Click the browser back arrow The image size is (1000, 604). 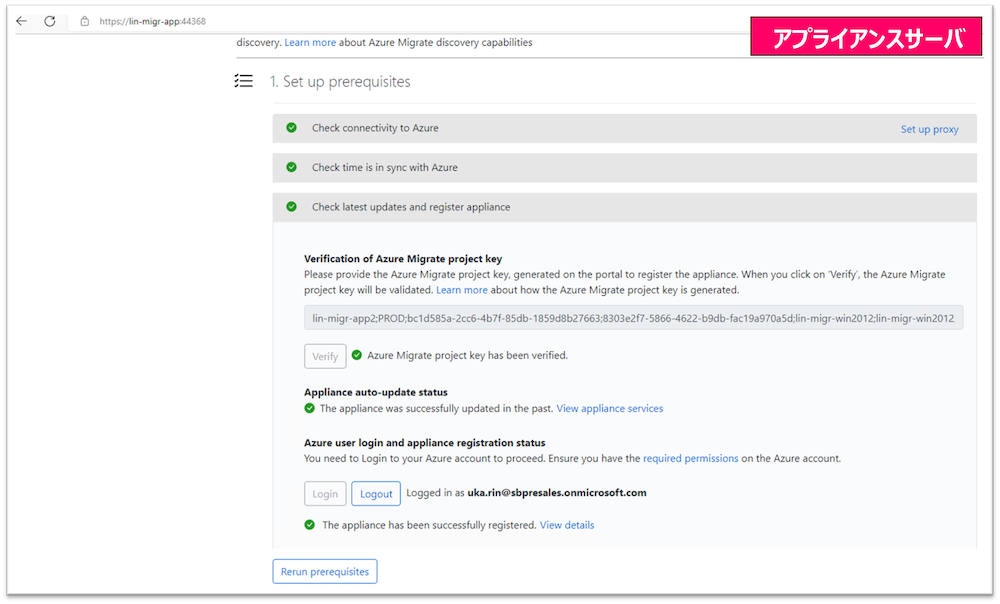point(22,21)
